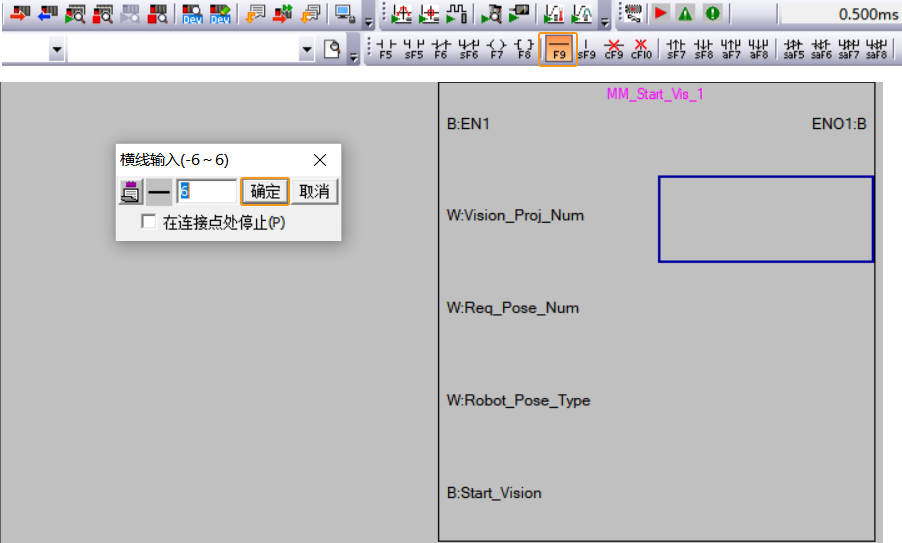Select horizontal line F9 tool
The width and height of the screenshot is (902, 543).
(x=558, y=49)
